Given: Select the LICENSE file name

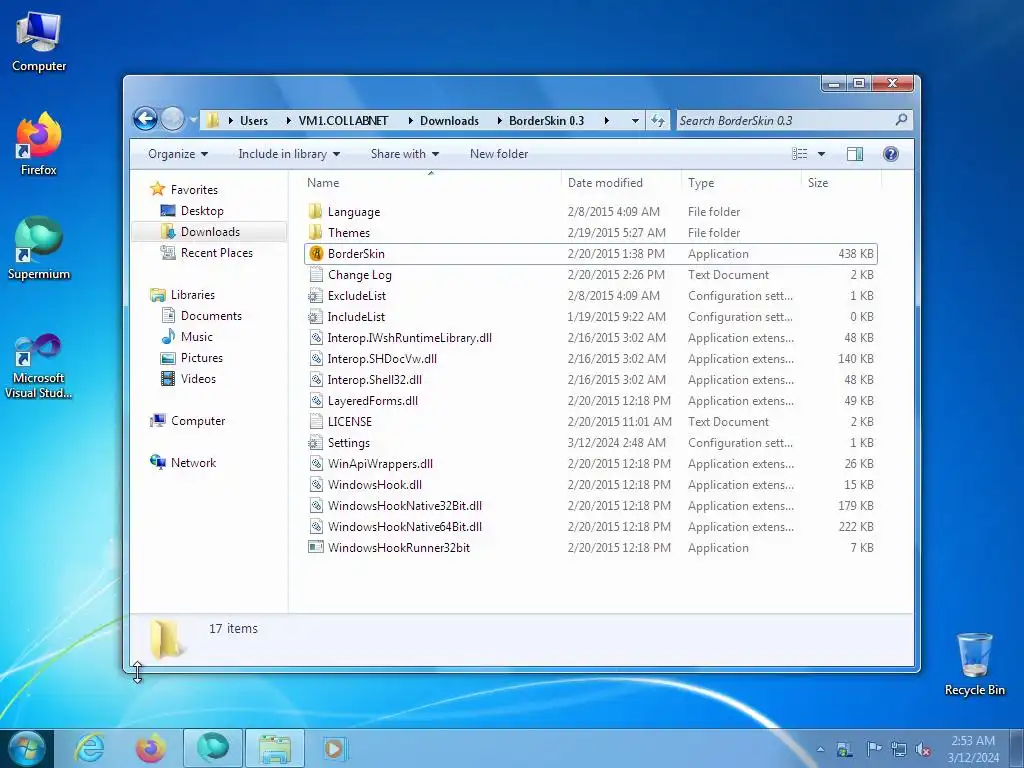Looking at the screenshot, I should 349,422.
